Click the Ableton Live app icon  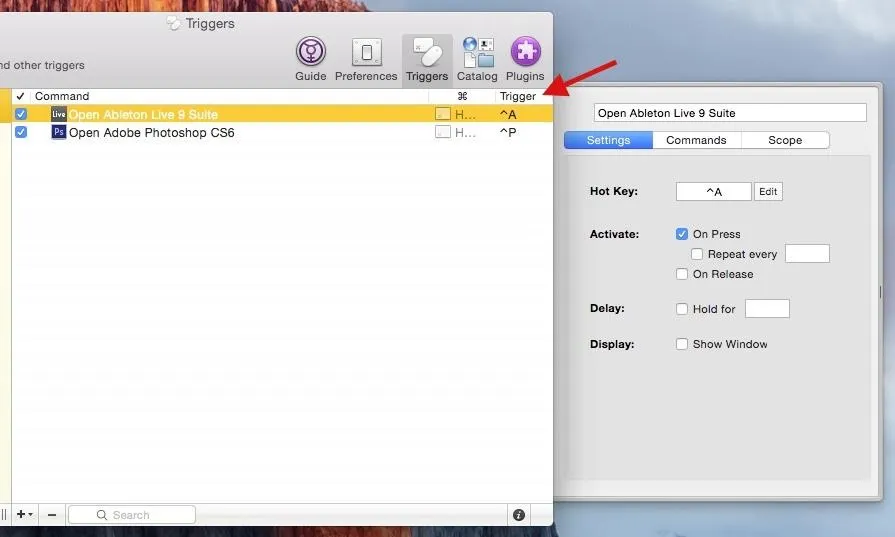coord(59,114)
